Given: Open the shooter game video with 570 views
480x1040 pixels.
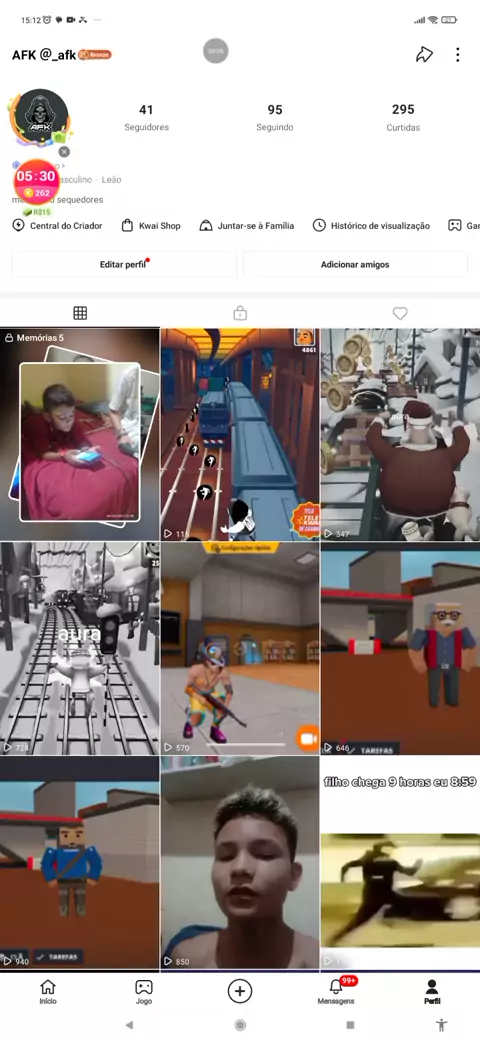Looking at the screenshot, I should point(240,649).
